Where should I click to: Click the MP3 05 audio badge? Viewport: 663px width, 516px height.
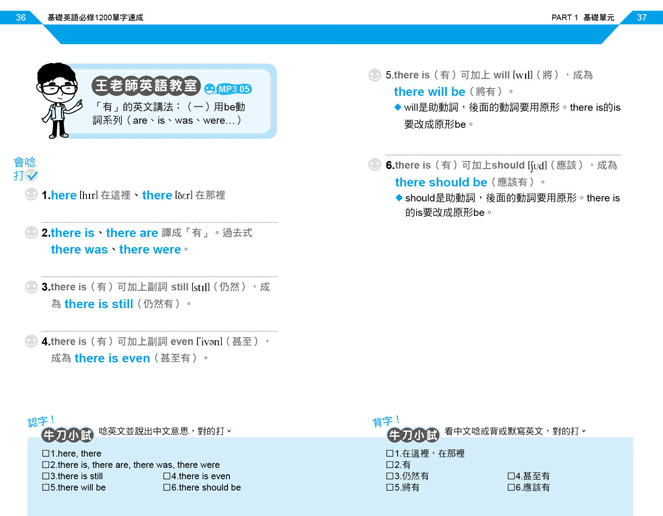[x=228, y=89]
